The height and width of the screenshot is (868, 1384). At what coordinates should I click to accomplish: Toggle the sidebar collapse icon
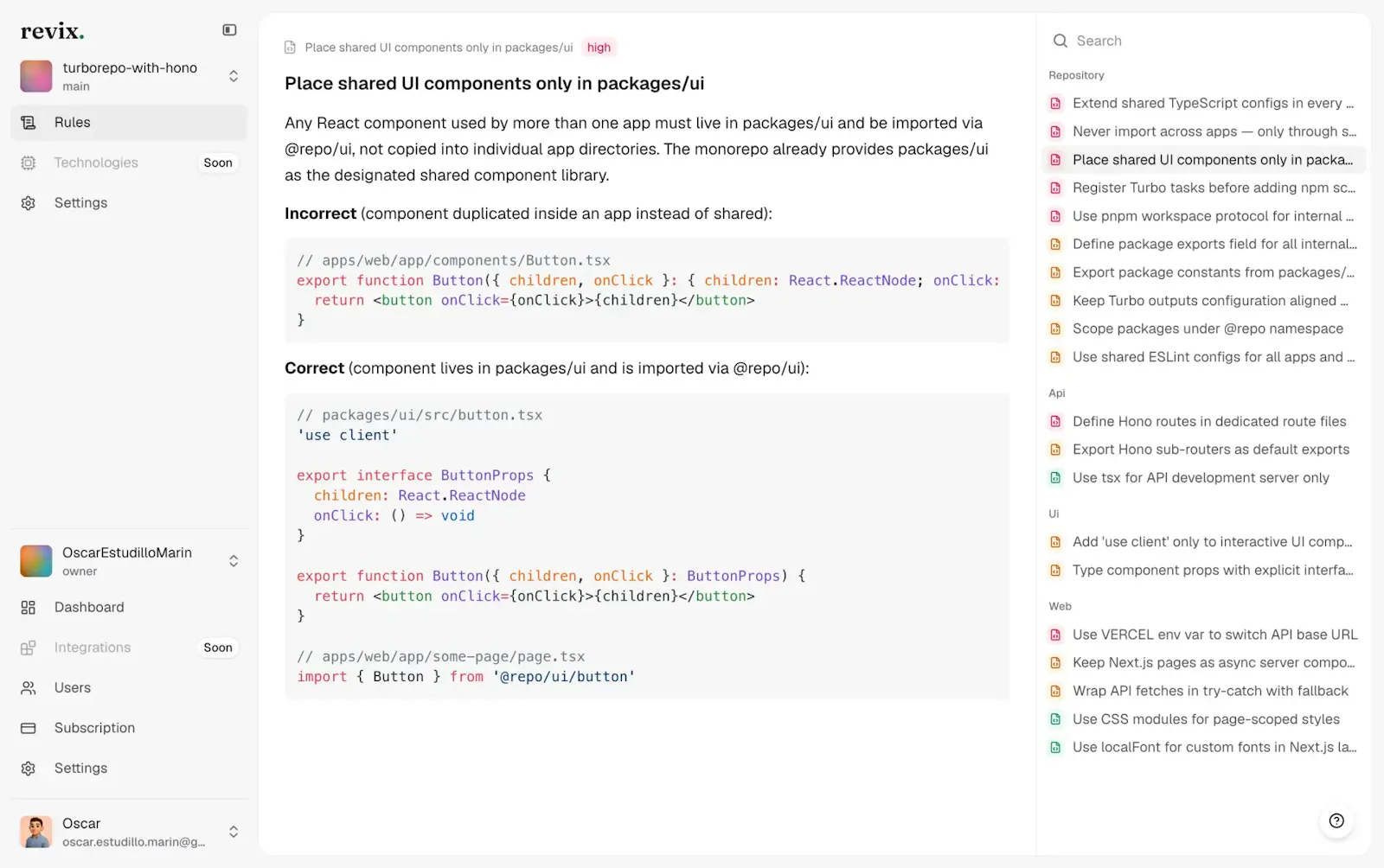[229, 30]
